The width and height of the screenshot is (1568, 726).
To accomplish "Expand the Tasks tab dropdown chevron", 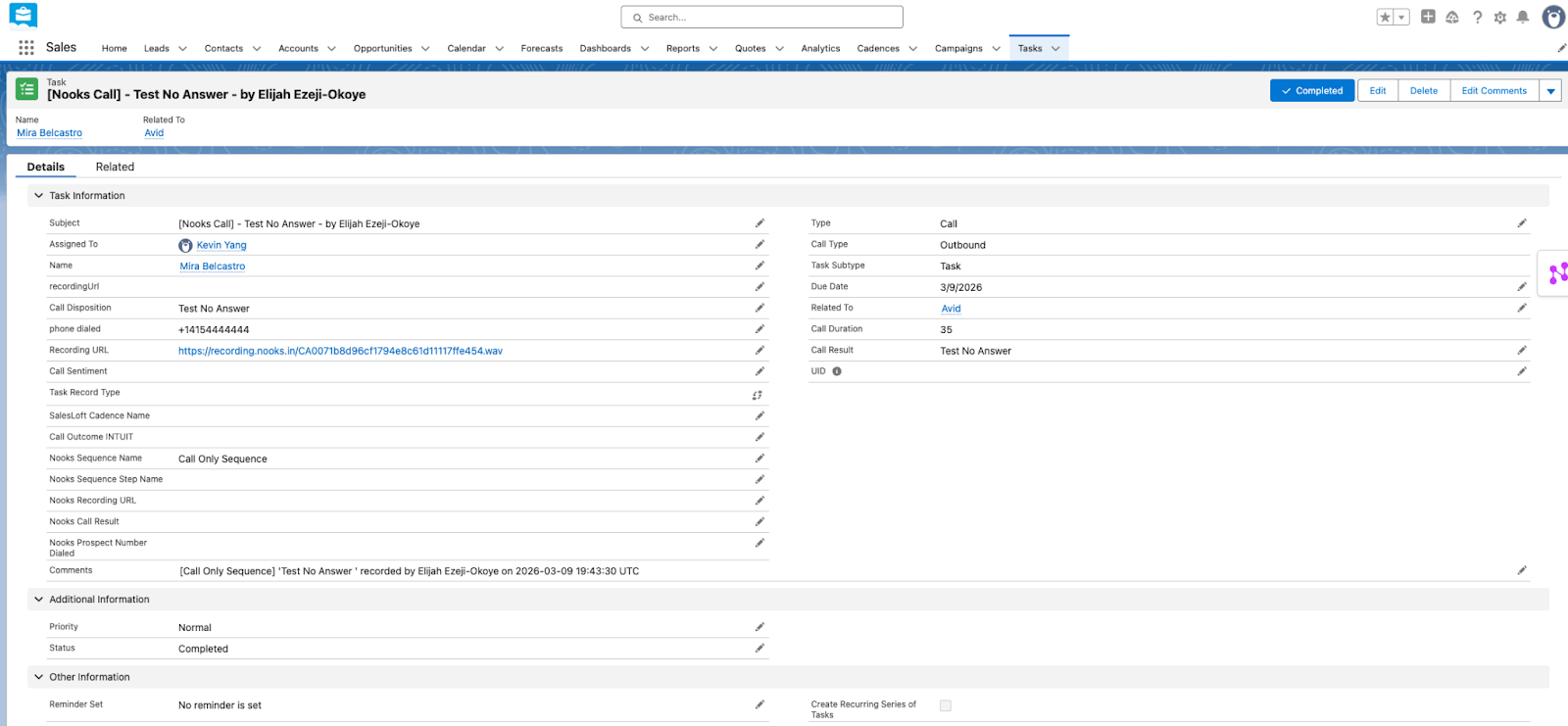I will point(1055,48).
